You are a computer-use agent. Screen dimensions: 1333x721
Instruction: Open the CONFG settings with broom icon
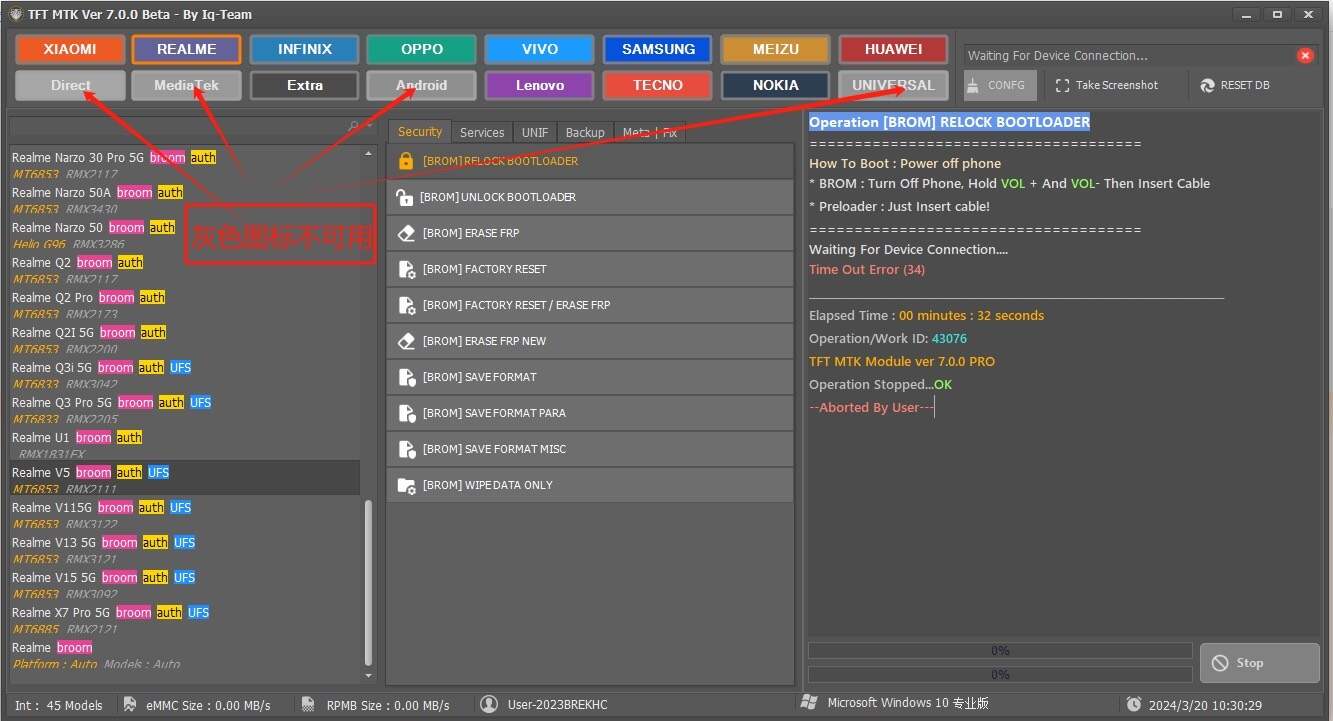972,85
